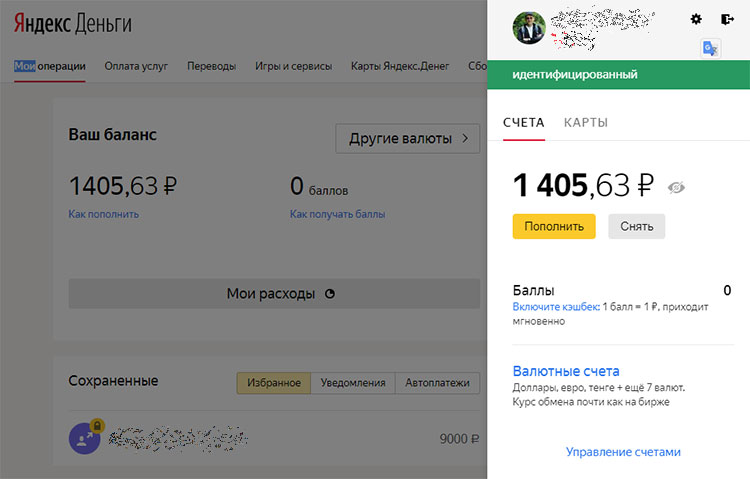The height and width of the screenshot is (479, 750).
Task: Open the profile avatar picture
Action: coord(529,28)
